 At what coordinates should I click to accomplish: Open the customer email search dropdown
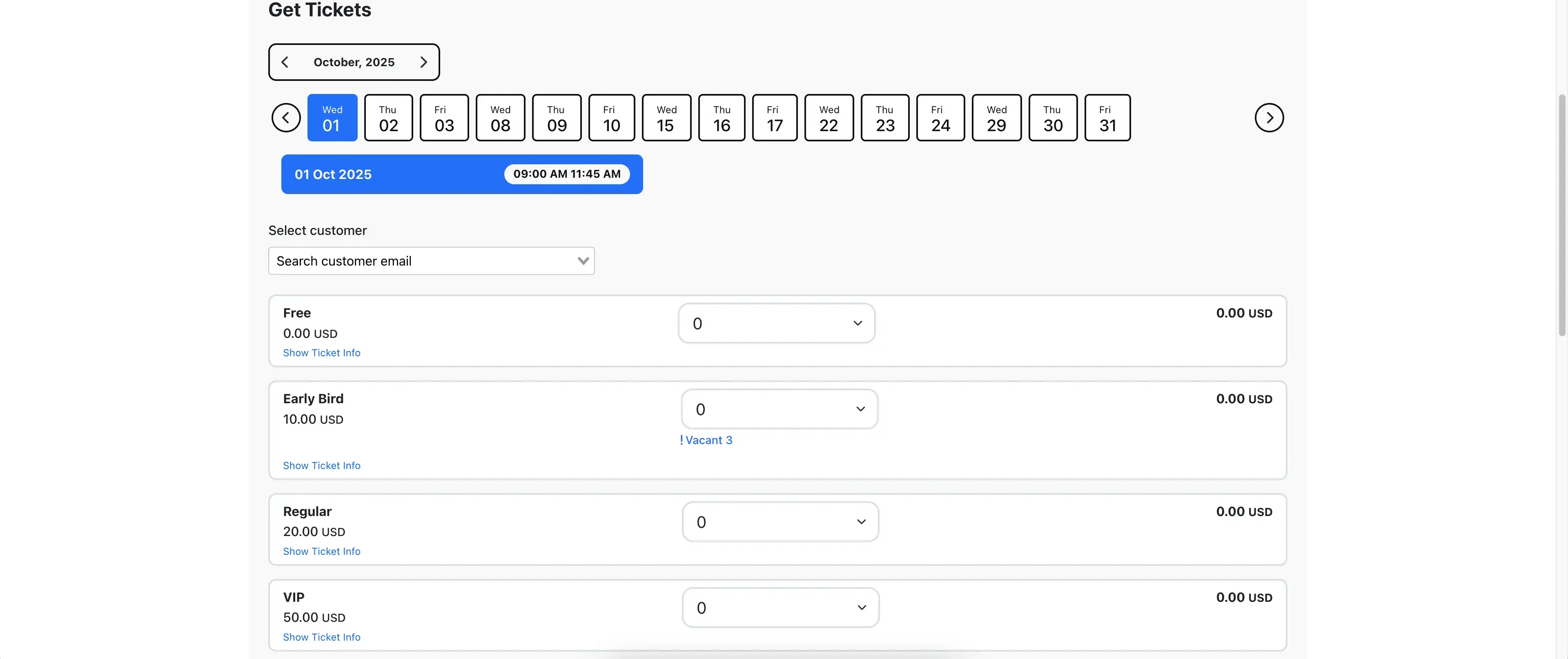click(431, 260)
